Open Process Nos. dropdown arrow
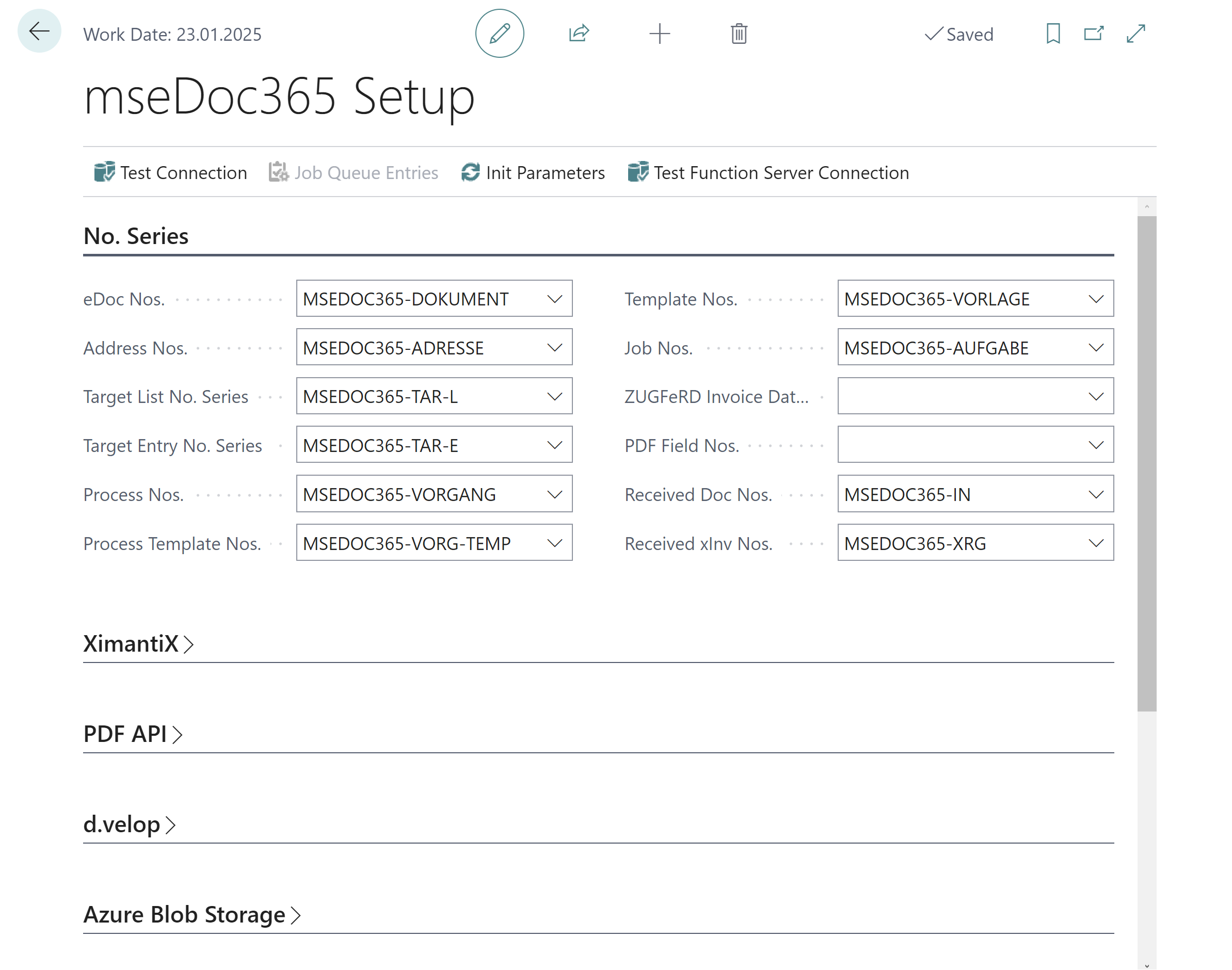The height and width of the screenshot is (970, 1232). coord(554,494)
